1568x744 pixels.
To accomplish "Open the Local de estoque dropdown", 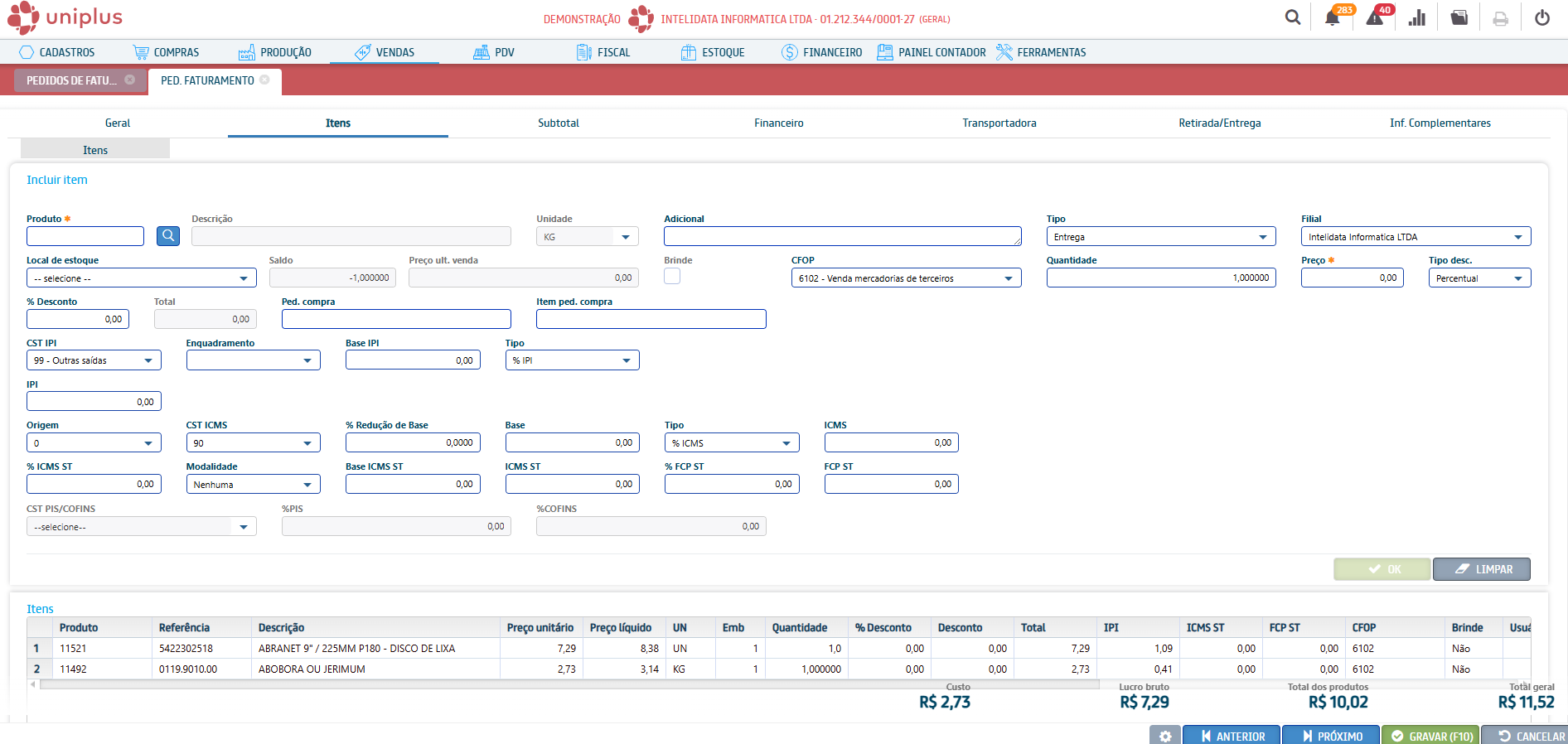I will click(x=244, y=278).
